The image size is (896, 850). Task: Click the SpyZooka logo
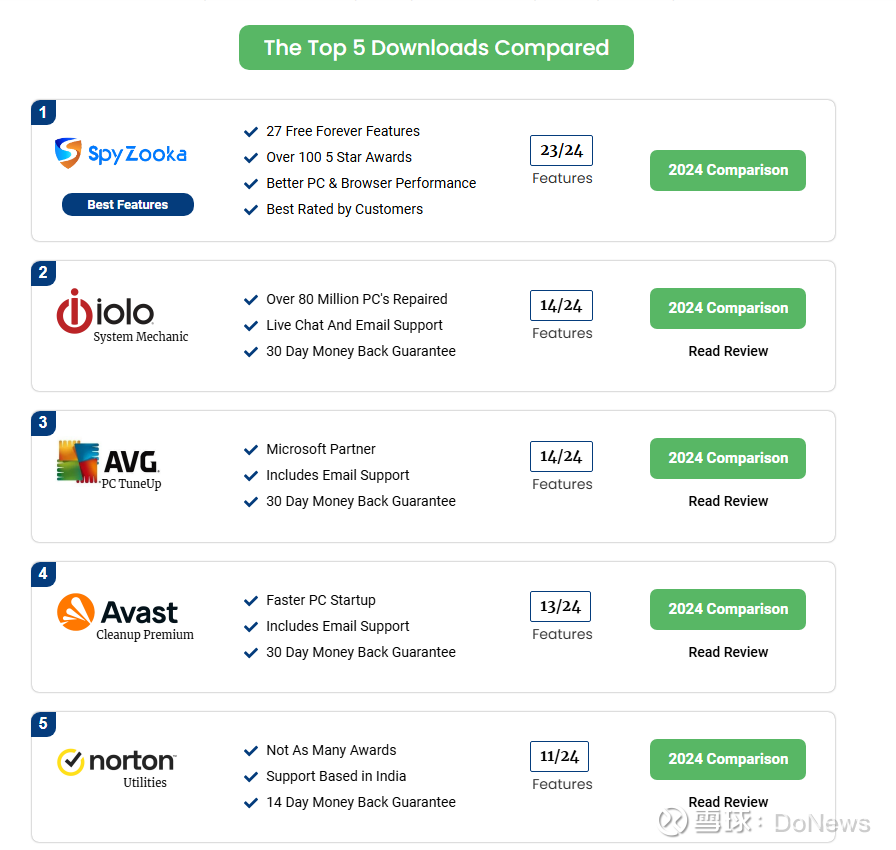121,153
